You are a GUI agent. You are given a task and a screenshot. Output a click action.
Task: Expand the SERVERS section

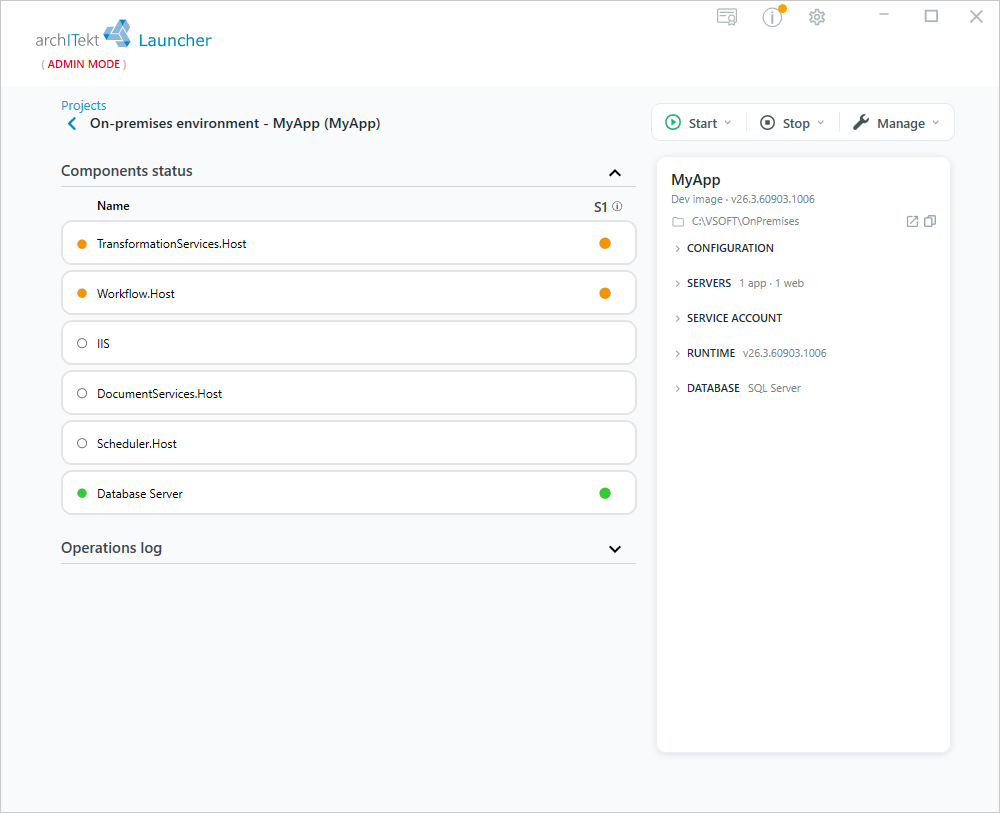point(739,283)
